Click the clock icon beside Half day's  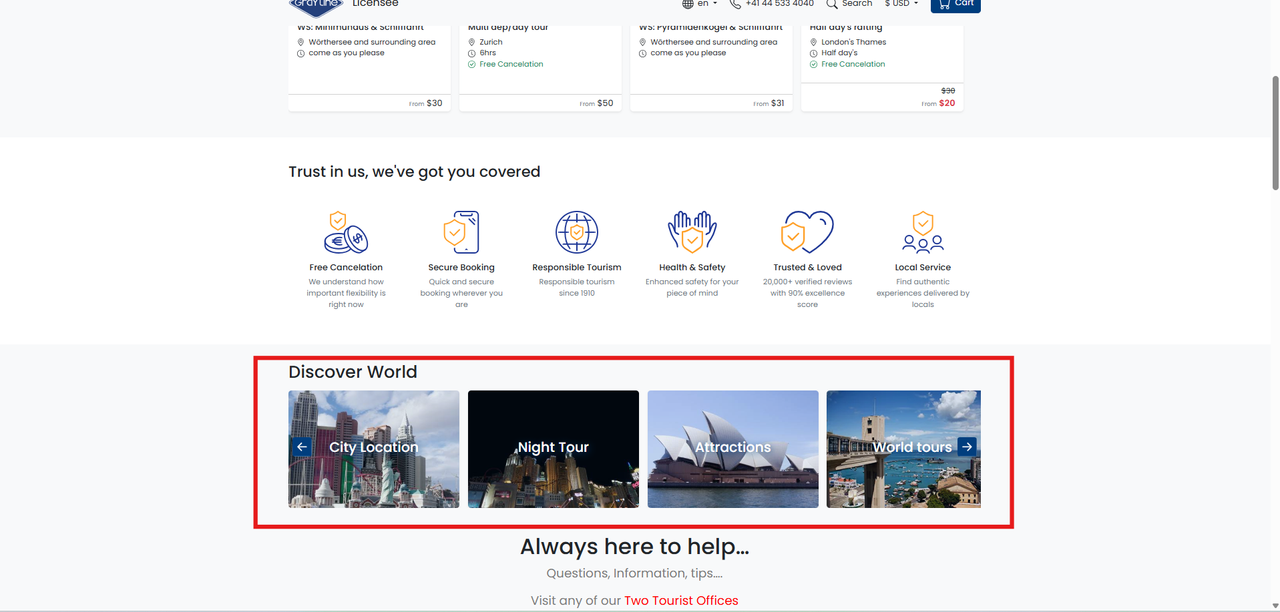[813, 53]
